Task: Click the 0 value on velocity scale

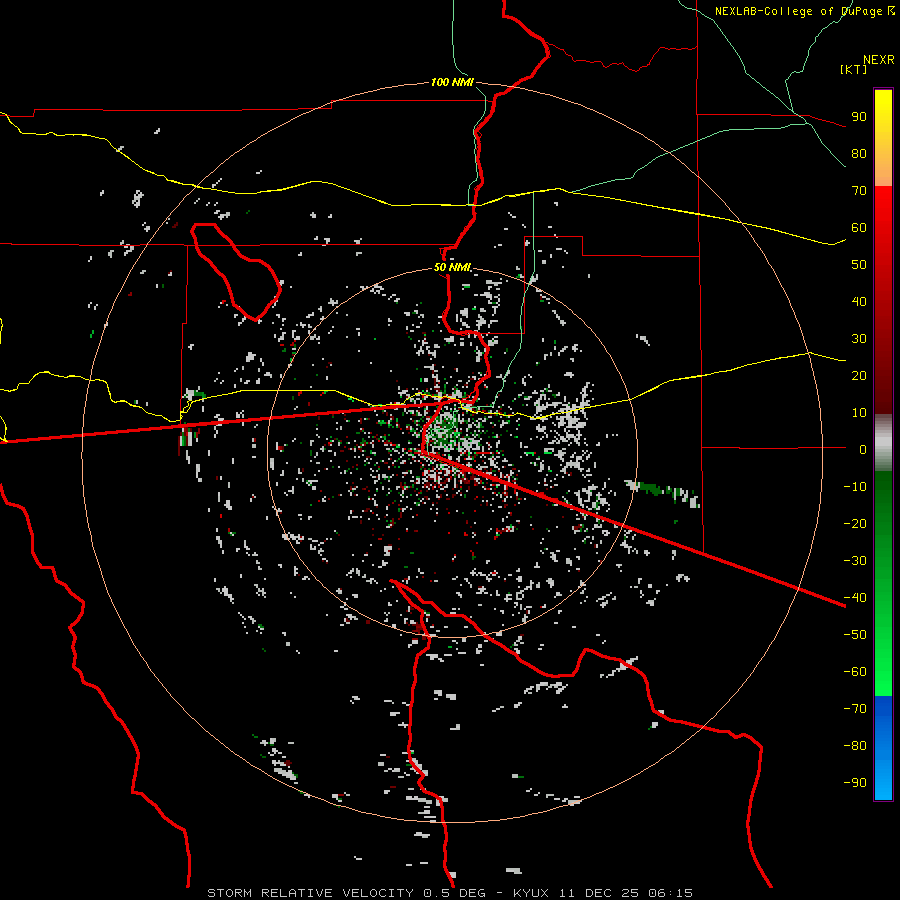Action: 863,449
